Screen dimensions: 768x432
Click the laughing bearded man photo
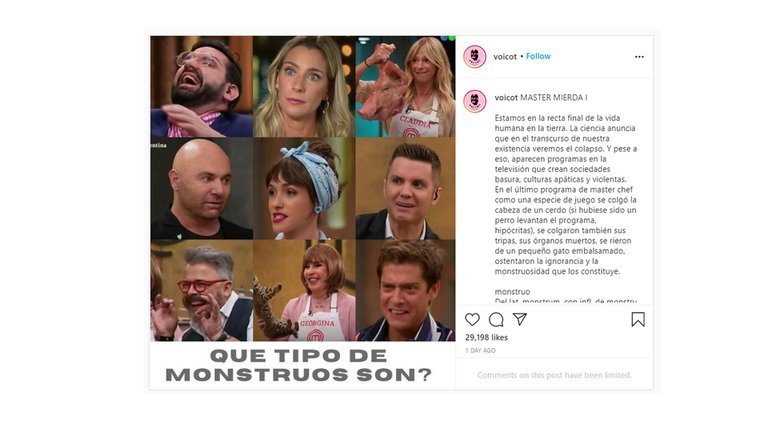(202, 87)
